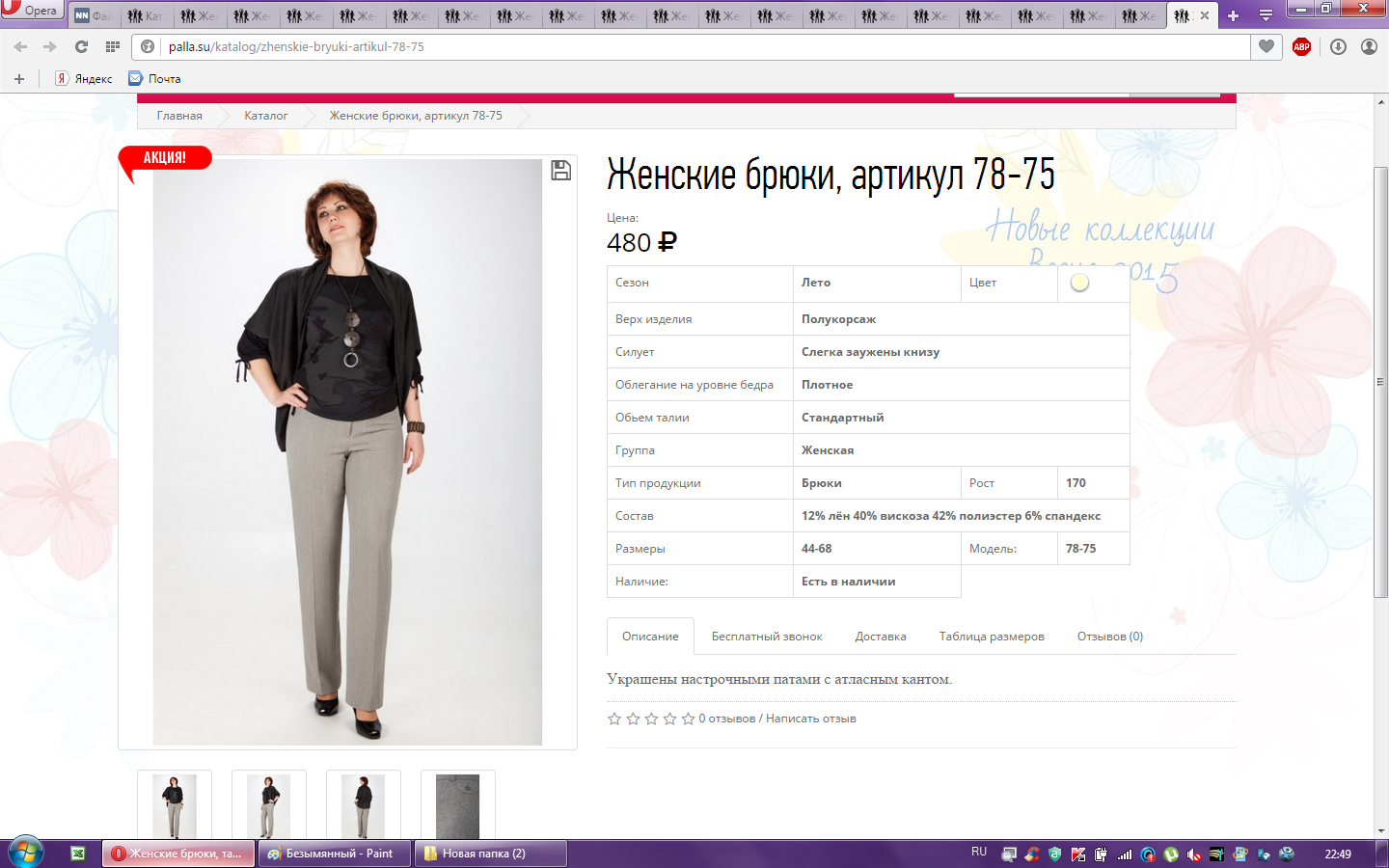Select the light yellow color swatch
The width and height of the screenshot is (1389, 868).
(1079, 283)
